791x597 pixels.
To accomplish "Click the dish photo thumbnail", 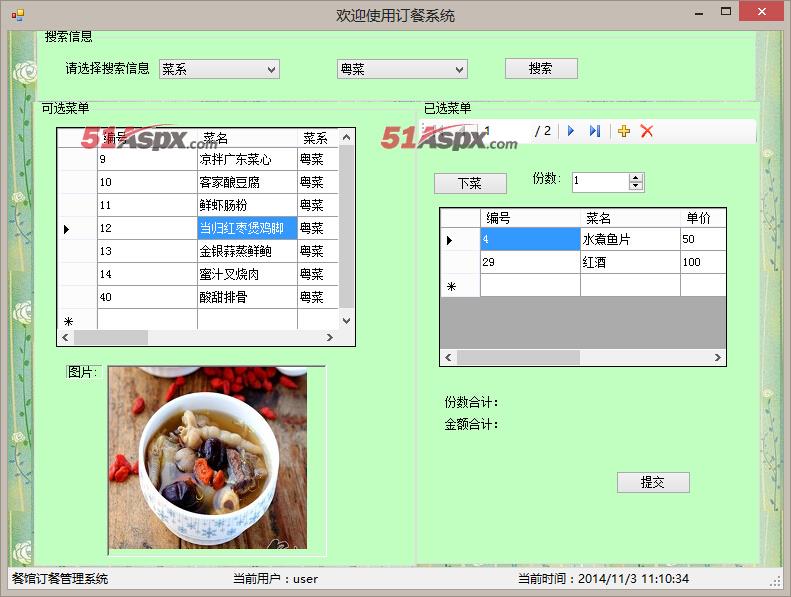I will [x=208, y=458].
